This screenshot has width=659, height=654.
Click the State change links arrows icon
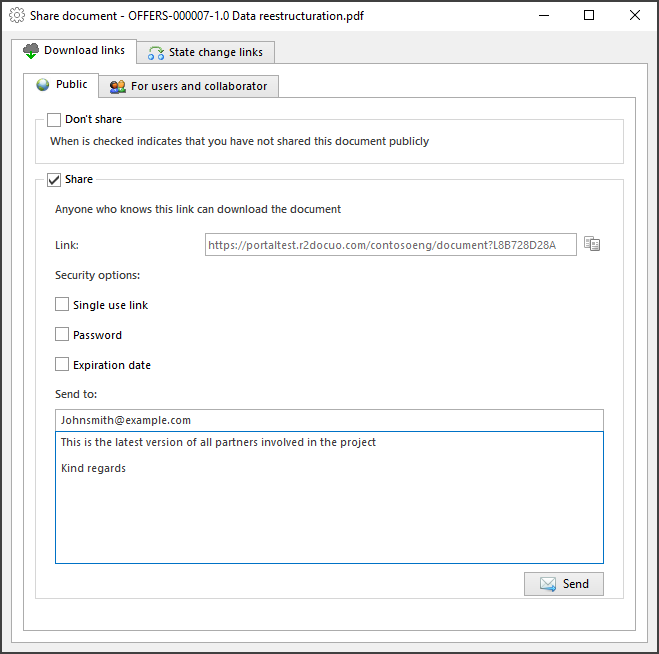point(156,53)
